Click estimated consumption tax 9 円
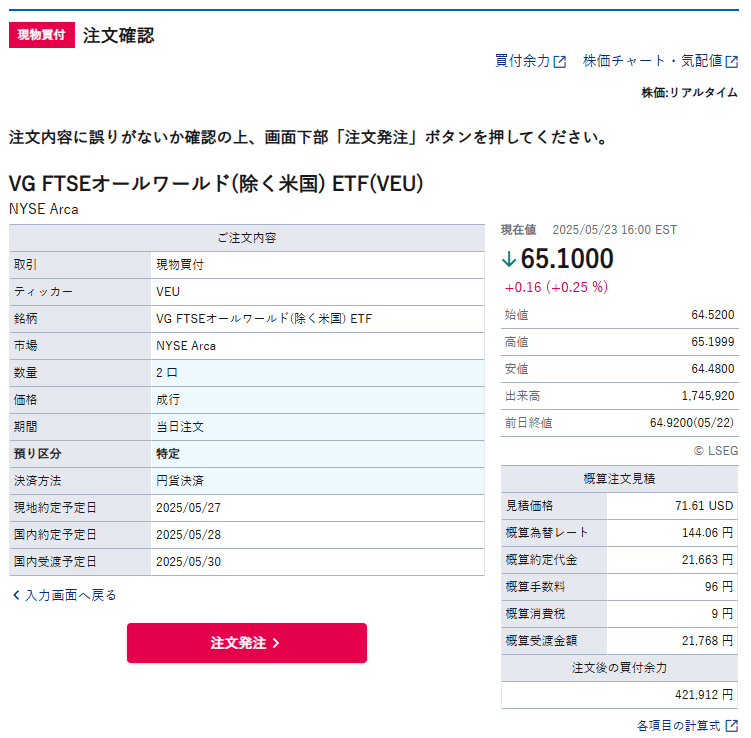This screenshot has height=738, width=751. pyautogui.click(x=722, y=613)
